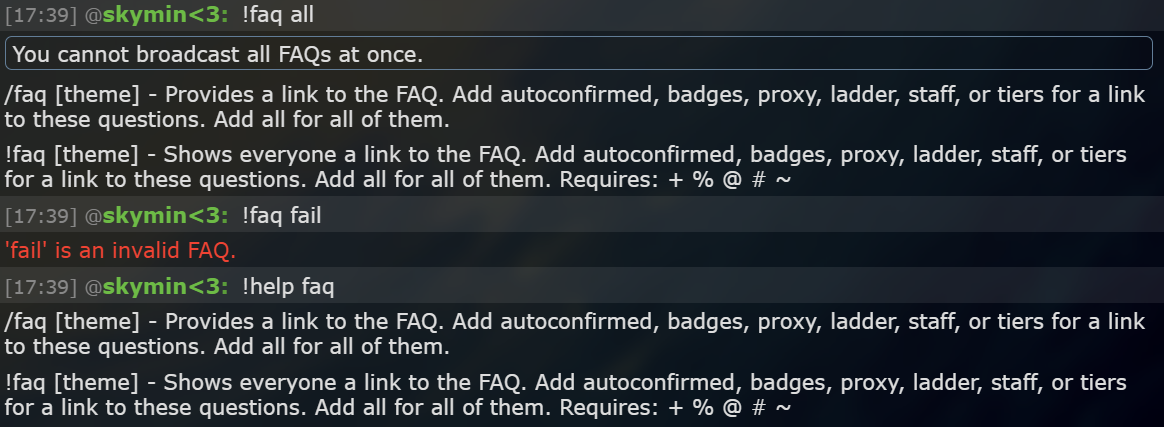This screenshot has width=1164, height=427.
Task: Click the "/faq [theme]" help line below "!help faq"
Action: (x=575, y=334)
